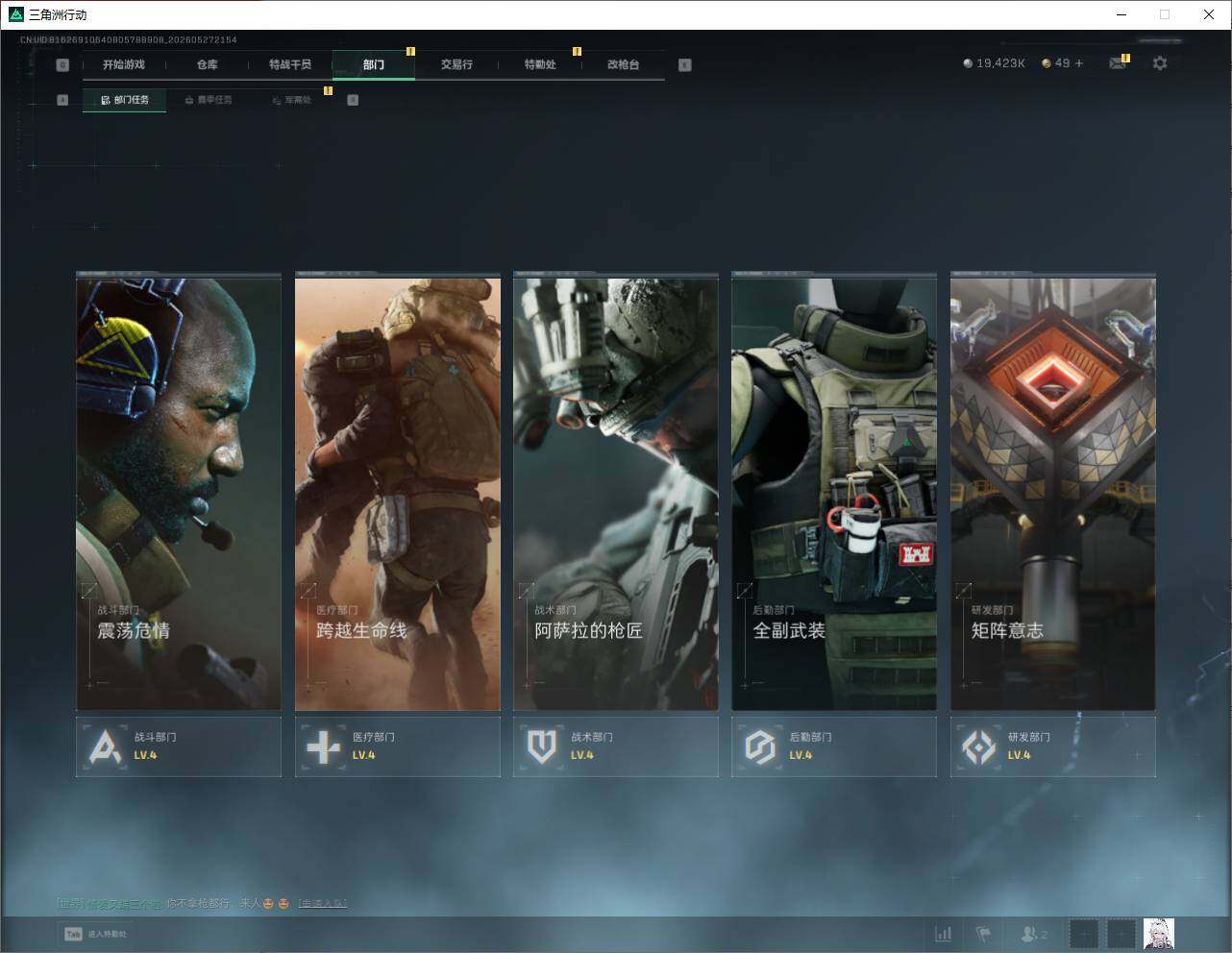This screenshot has height=953, width=1232.
Task: Open the 全副武装 mission card
Action: click(x=834, y=493)
